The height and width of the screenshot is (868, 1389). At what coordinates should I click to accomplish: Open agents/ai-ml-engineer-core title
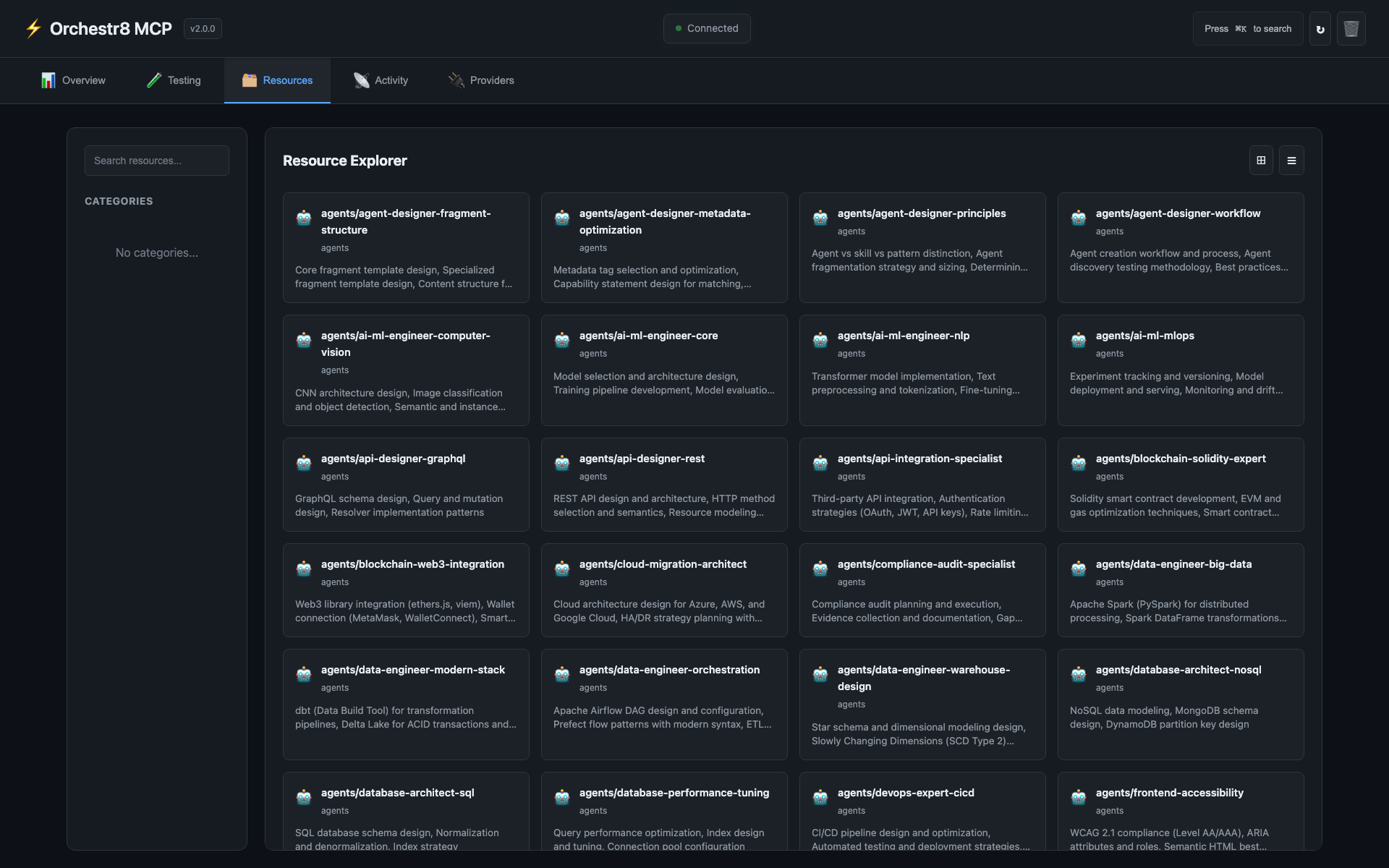tap(648, 336)
